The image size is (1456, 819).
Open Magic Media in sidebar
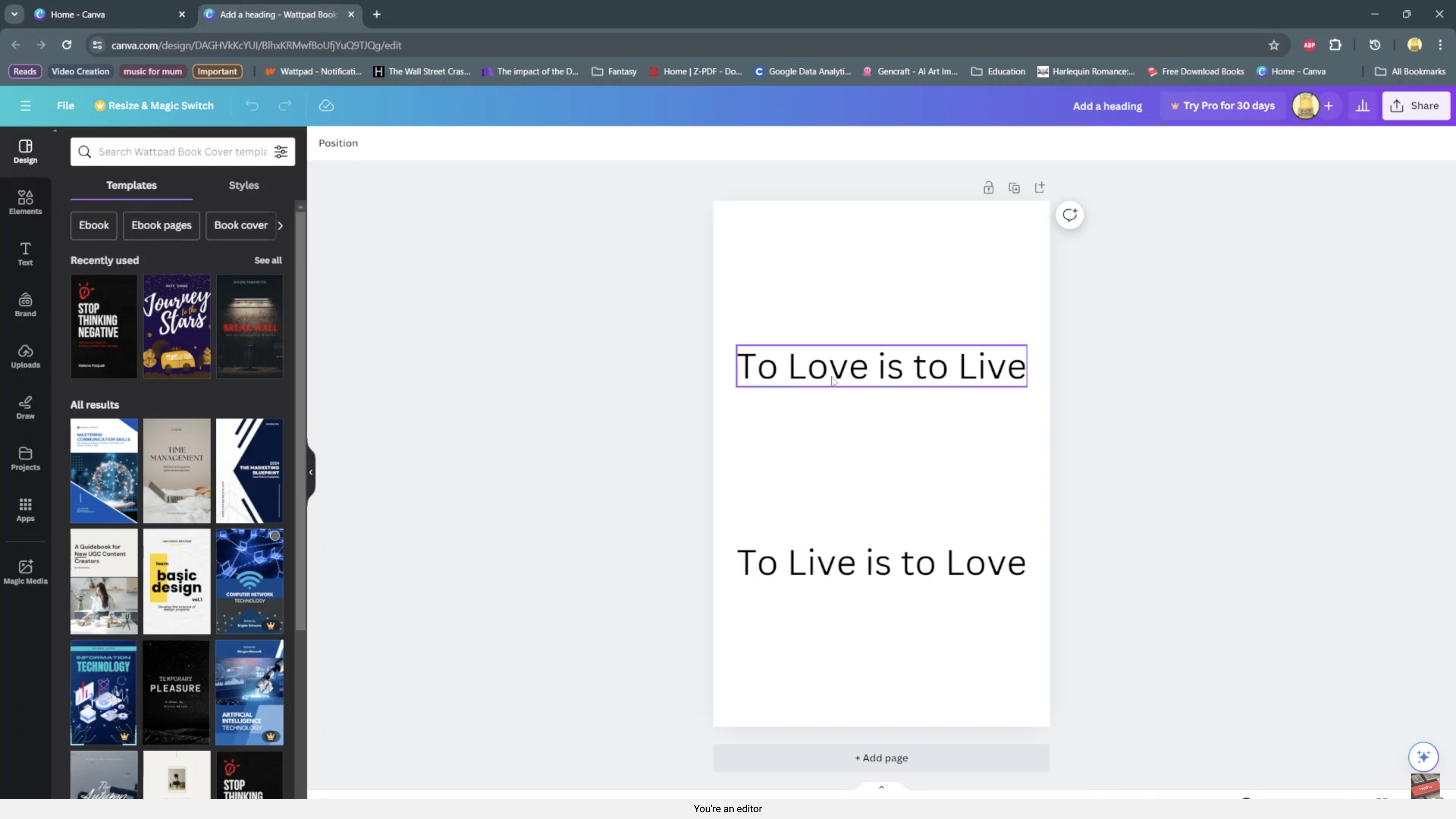(26, 572)
